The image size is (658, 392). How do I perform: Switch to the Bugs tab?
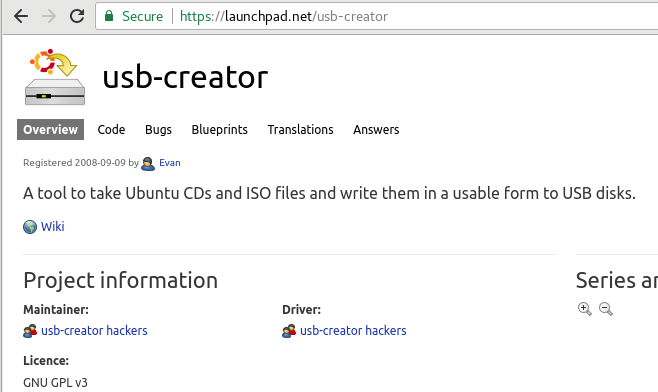click(158, 130)
